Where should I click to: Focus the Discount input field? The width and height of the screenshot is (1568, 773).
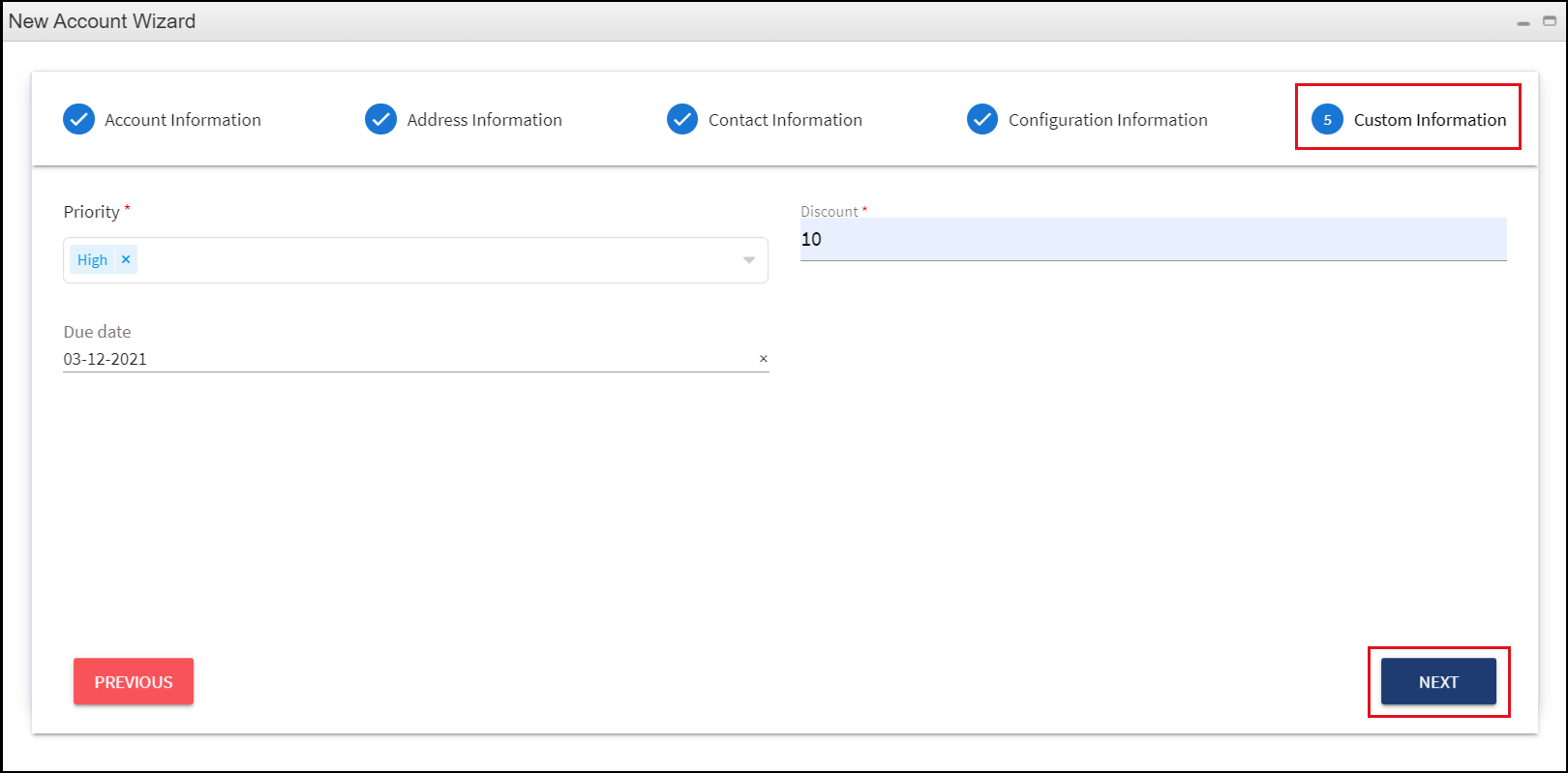tap(1153, 239)
